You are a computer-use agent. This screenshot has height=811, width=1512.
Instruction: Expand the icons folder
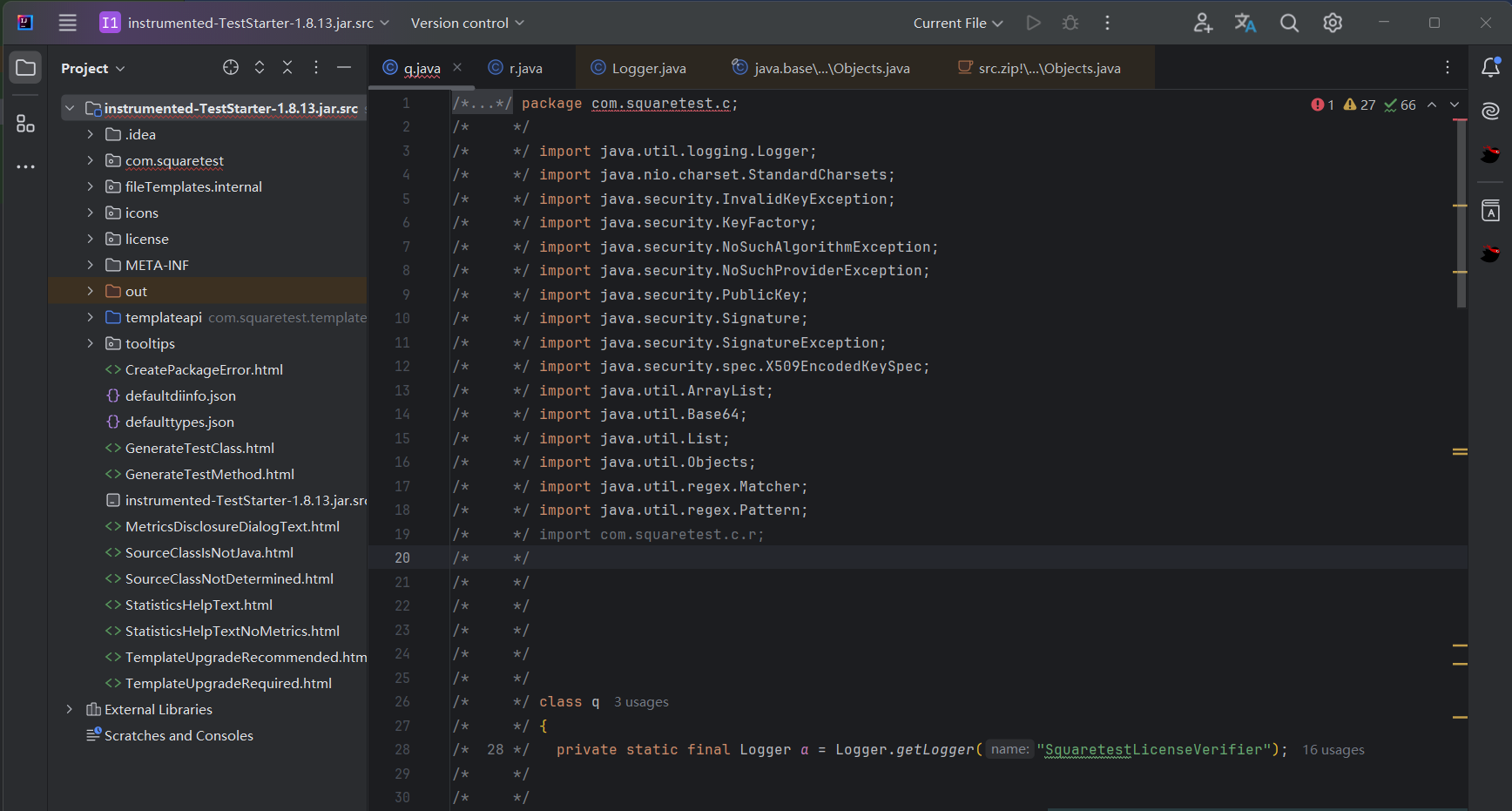(x=90, y=213)
